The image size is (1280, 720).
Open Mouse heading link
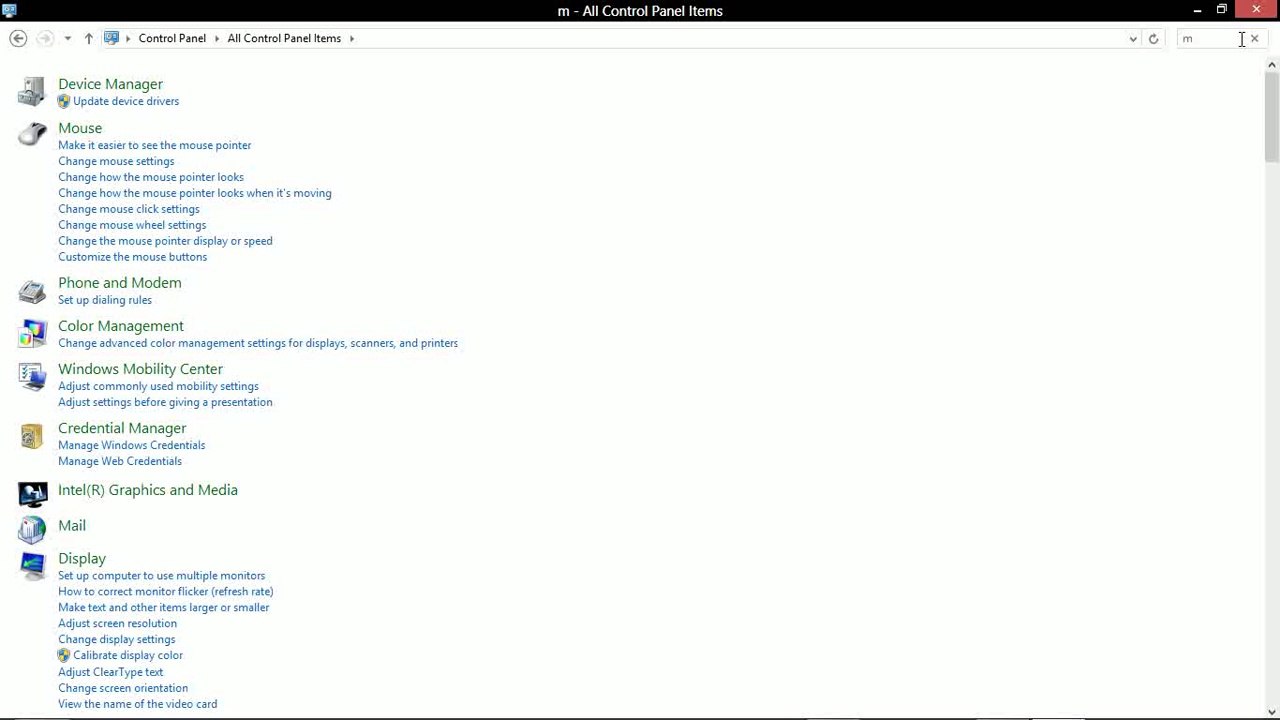tap(80, 128)
